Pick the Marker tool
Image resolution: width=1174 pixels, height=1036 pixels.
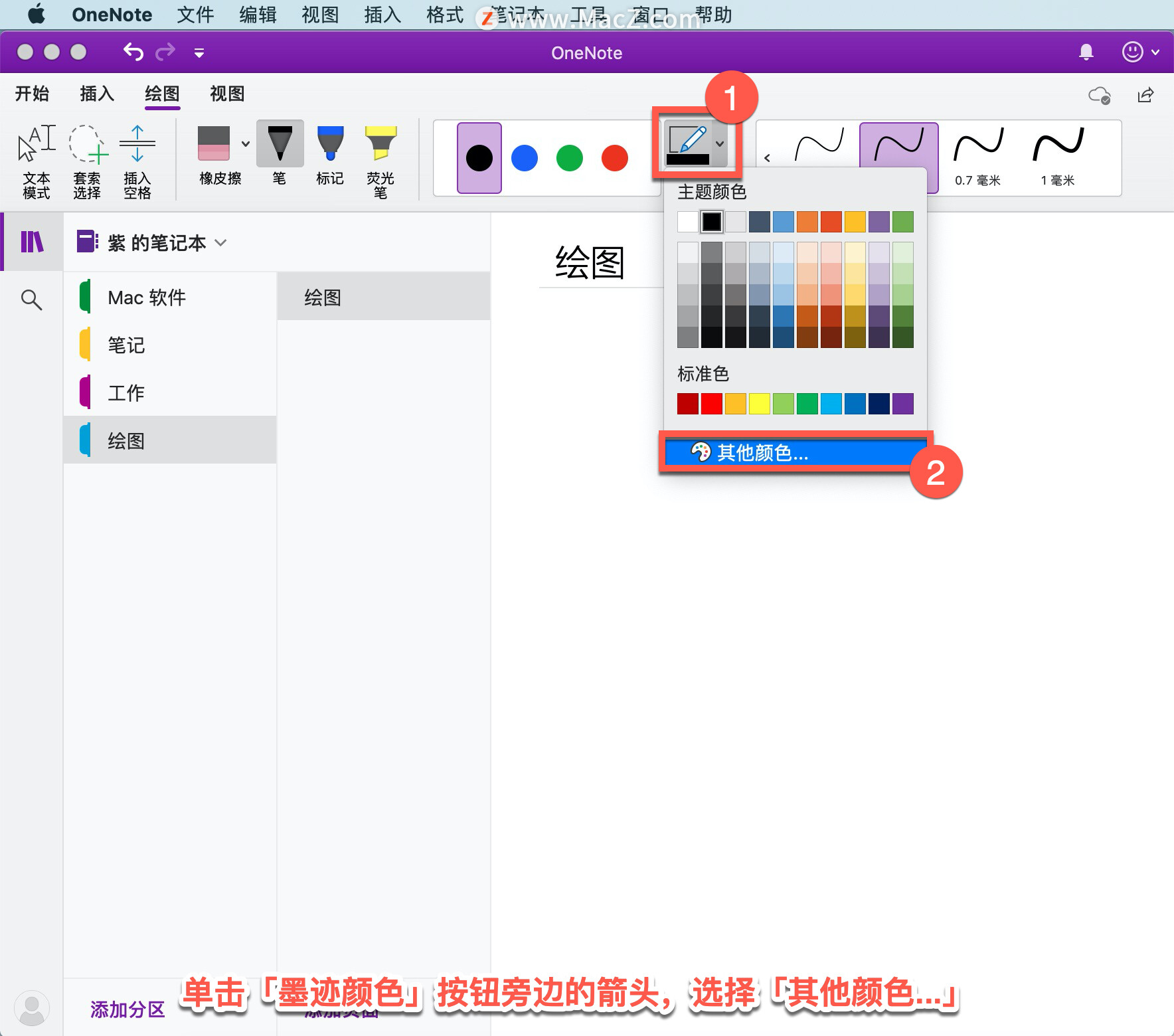pyautogui.click(x=330, y=156)
